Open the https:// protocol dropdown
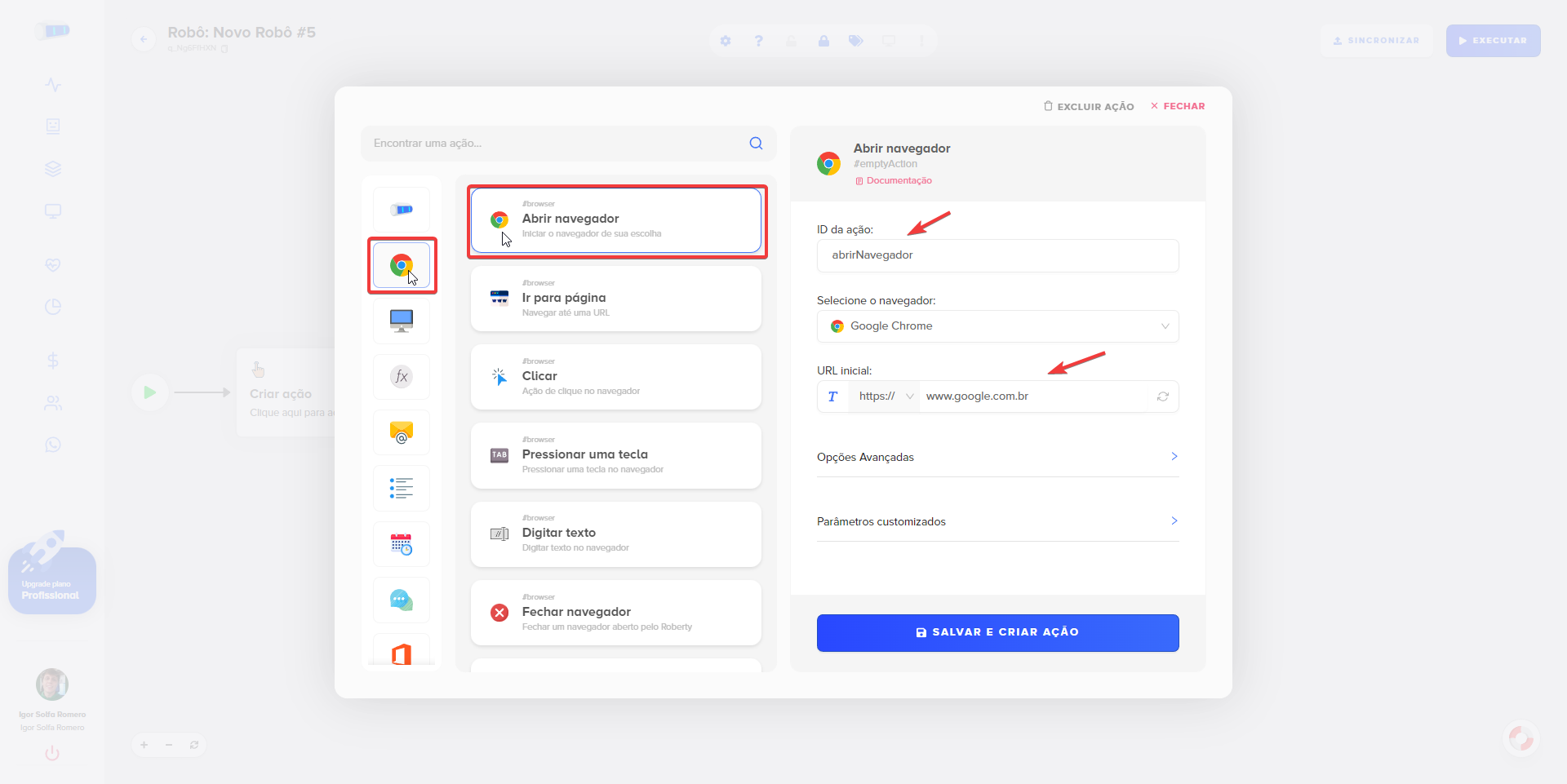 (885, 396)
